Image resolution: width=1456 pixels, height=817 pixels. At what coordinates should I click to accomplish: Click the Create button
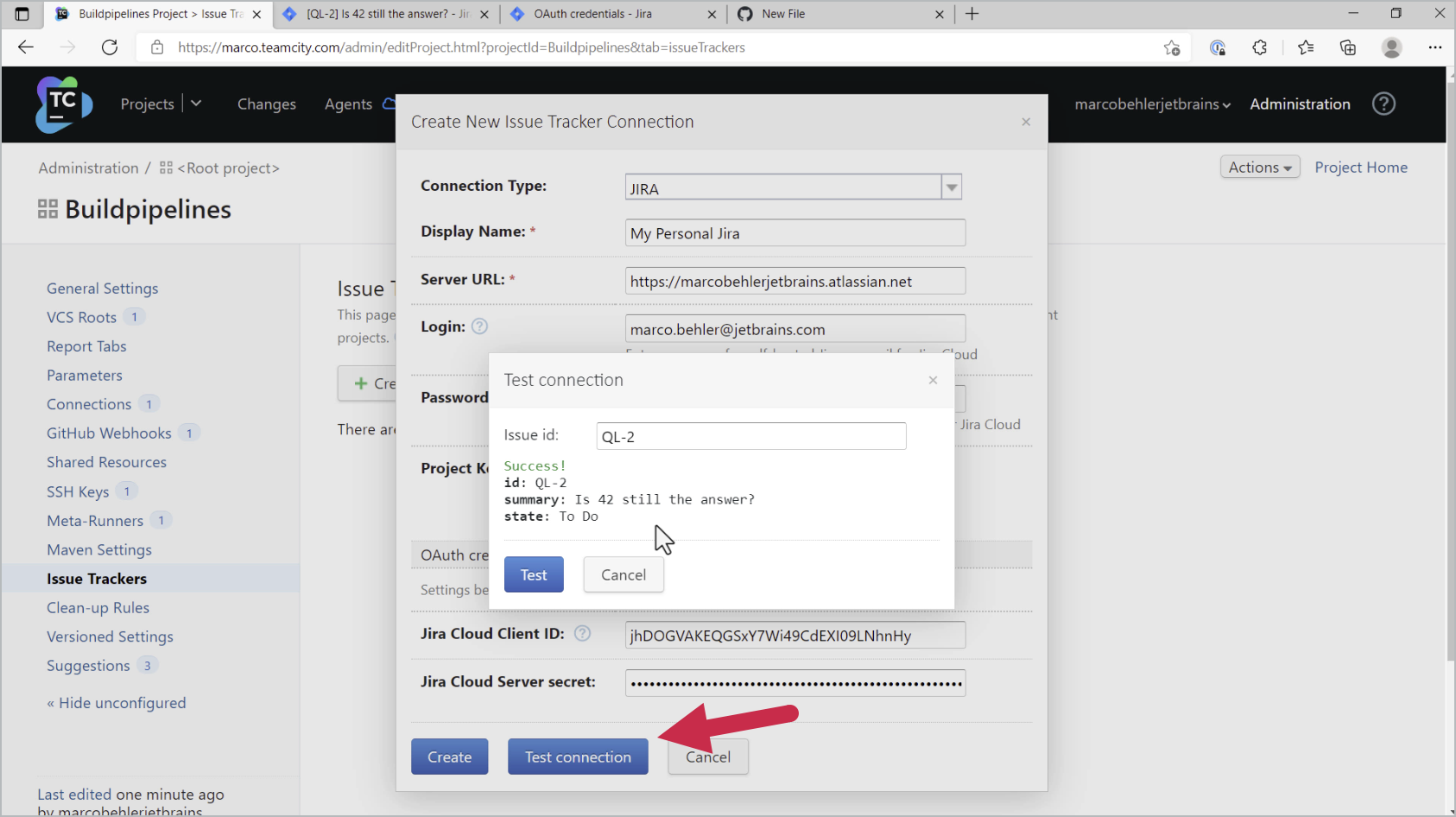(x=449, y=756)
